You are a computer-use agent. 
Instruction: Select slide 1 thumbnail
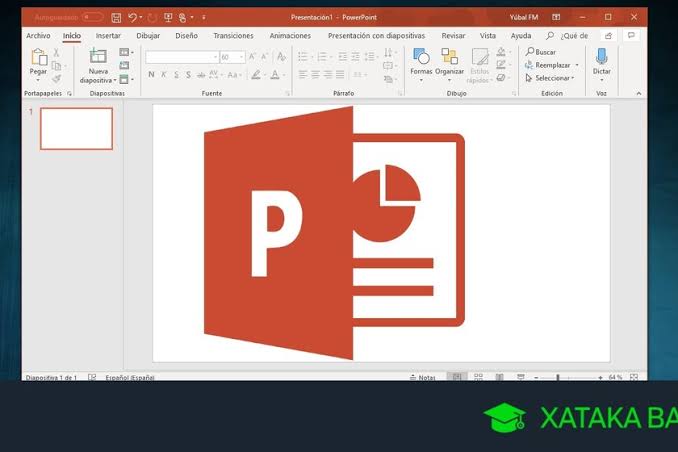pyautogui.click(x=77, y=129)
